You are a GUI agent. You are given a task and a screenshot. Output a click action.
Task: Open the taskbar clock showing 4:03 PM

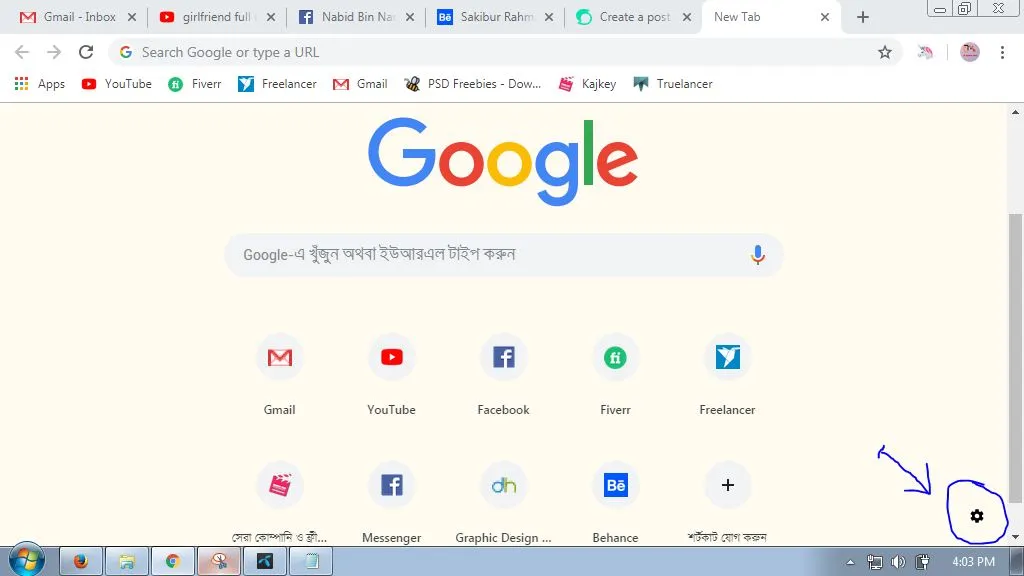(x=973, y=562)
